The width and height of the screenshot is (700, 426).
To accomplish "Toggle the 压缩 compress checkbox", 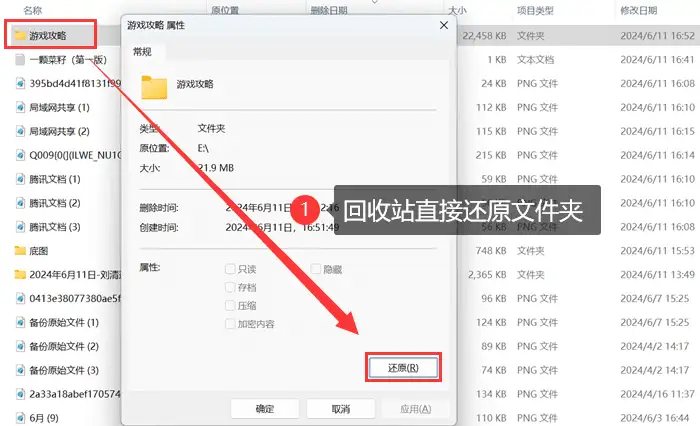I will click(230, 305).
